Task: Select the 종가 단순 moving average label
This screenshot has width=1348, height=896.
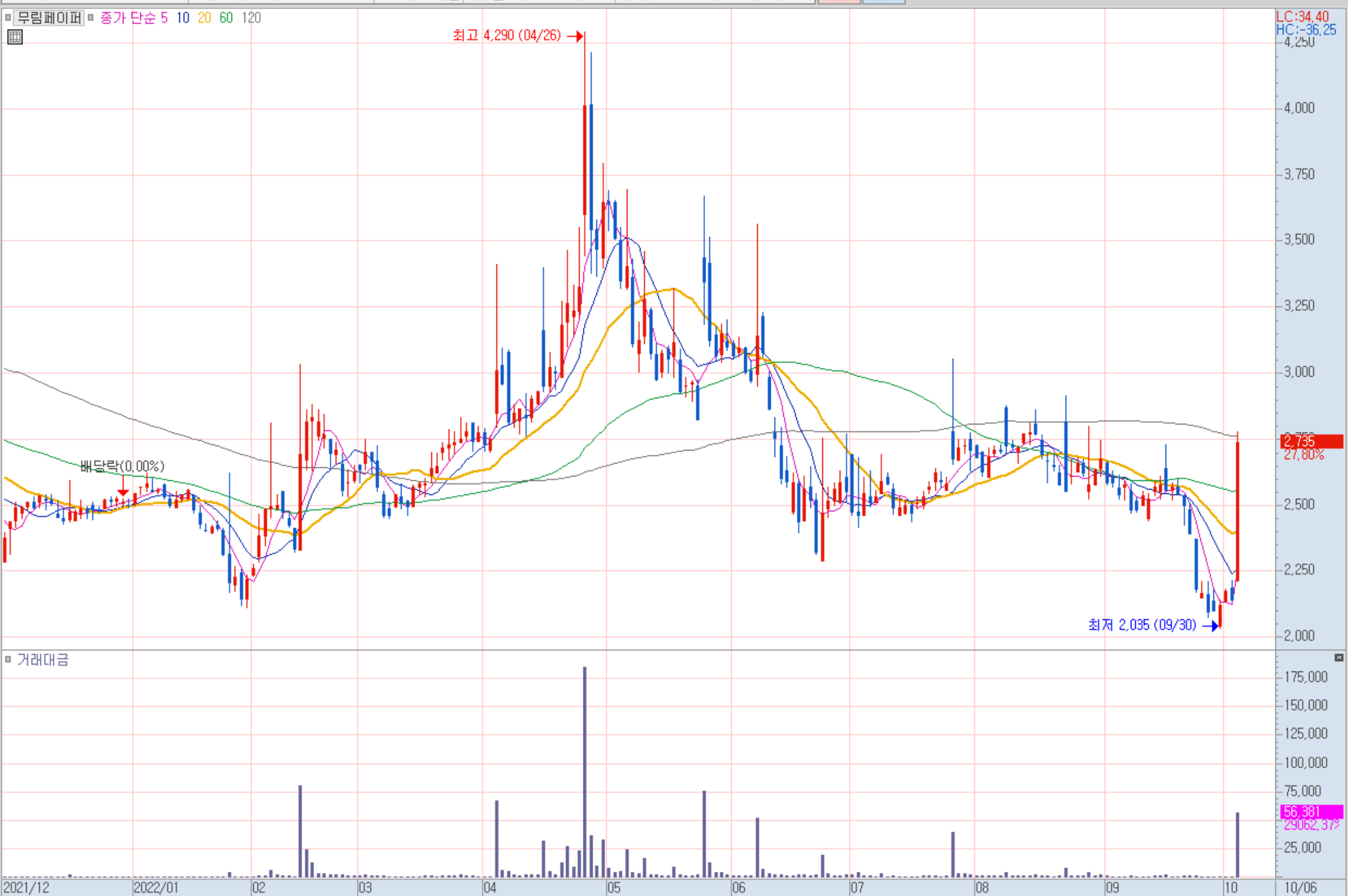Action: point(128,17)
